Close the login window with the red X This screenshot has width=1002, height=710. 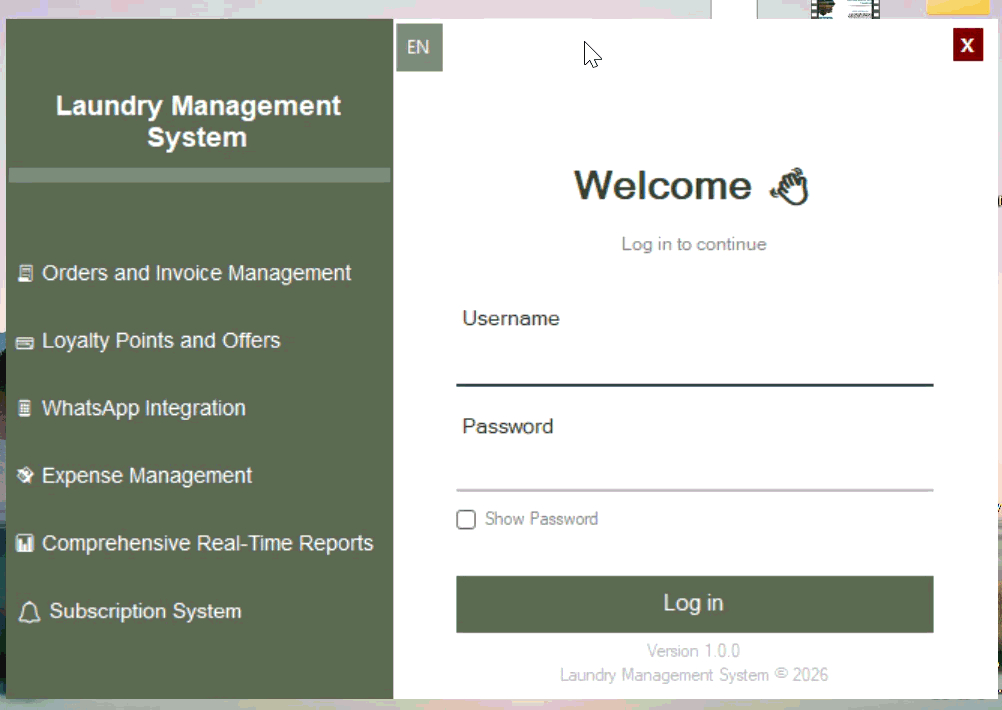tap(967, 45)
